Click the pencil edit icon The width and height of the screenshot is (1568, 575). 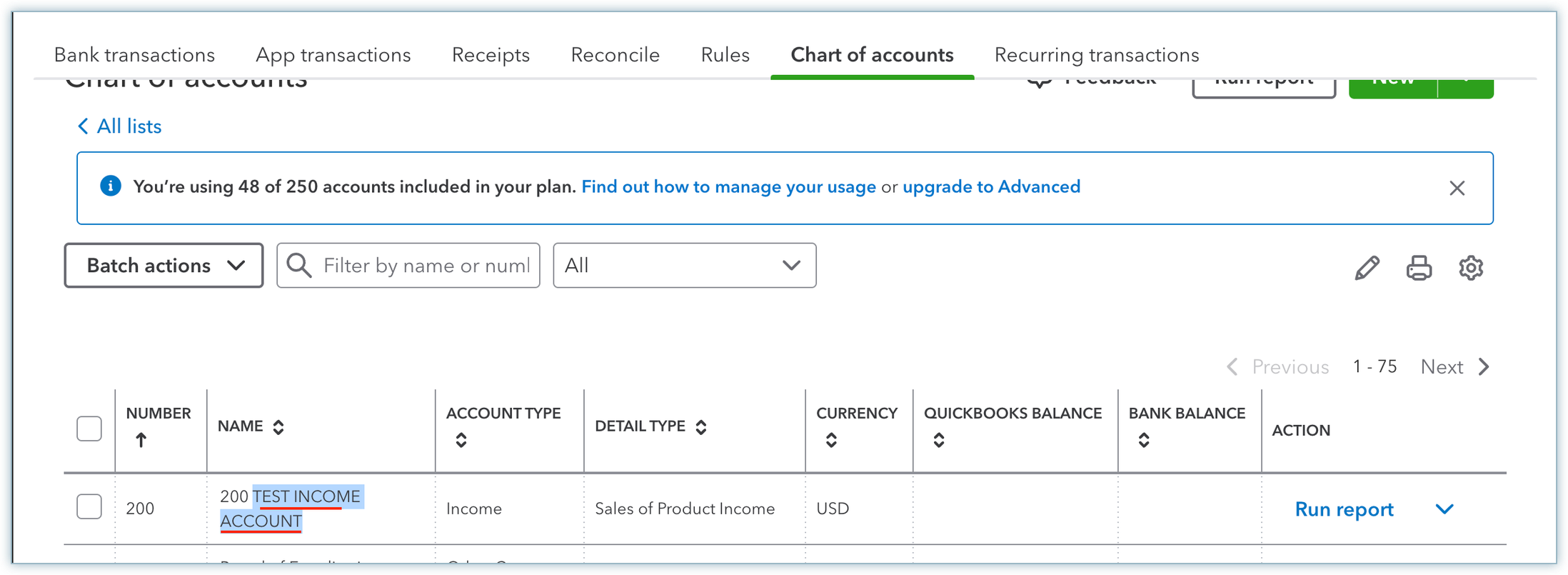pyautogui.click(x=1367, y=268)
